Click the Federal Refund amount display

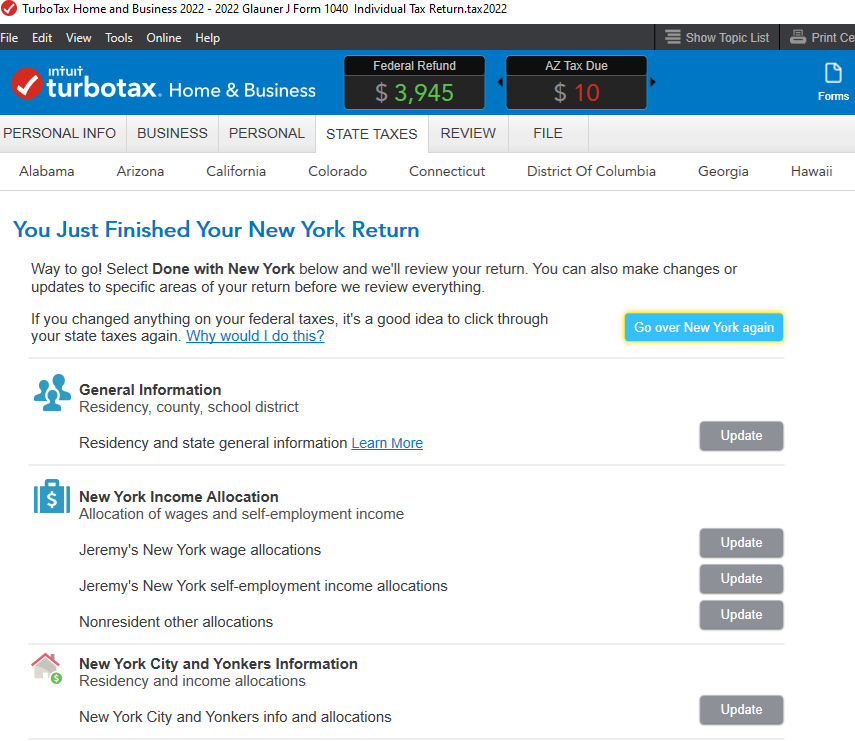point(414,93)
